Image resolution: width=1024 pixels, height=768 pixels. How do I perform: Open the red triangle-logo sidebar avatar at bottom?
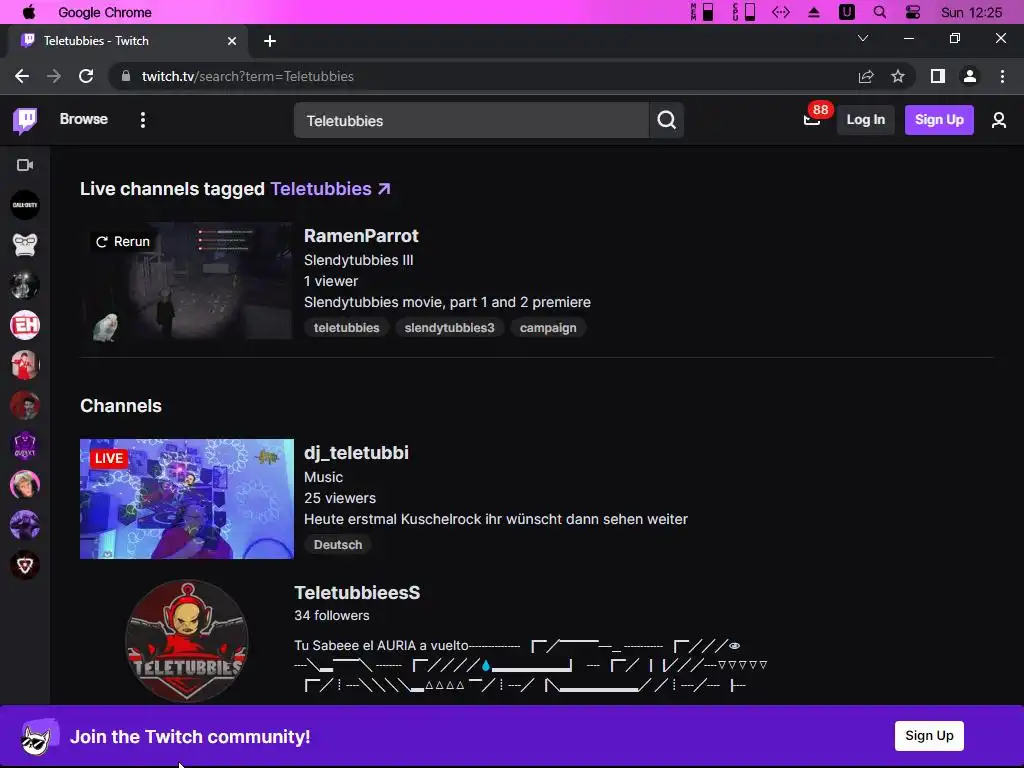tap(25, 566)
